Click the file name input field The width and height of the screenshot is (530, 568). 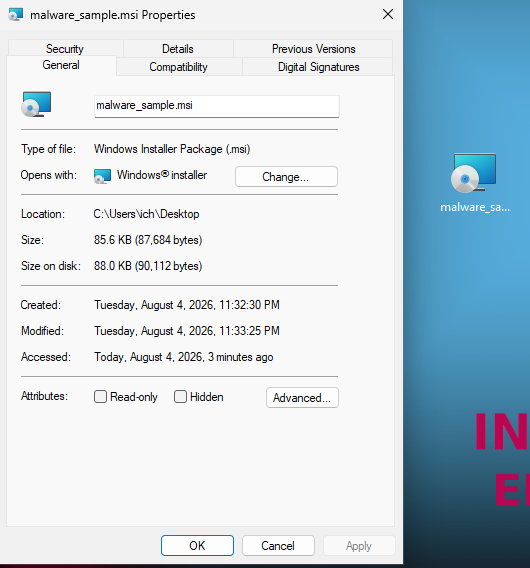(x=217, y=106)
